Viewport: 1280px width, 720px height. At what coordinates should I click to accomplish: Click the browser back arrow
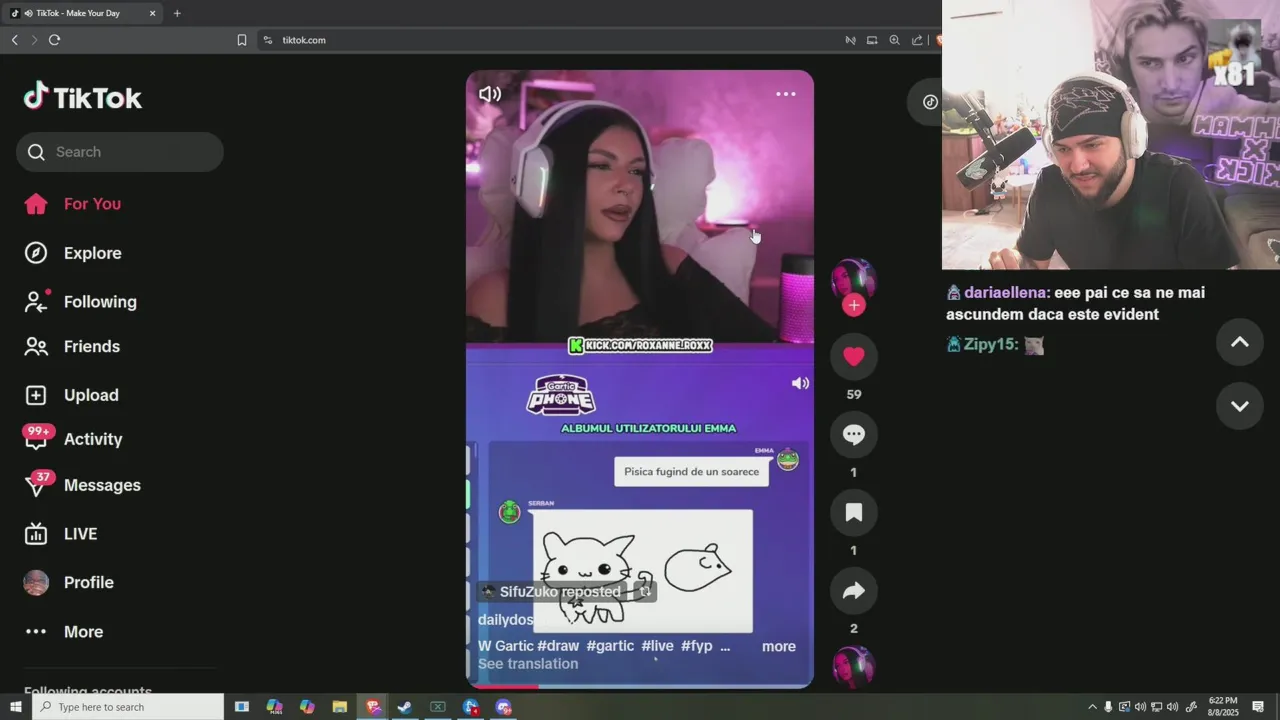point(14,40)
